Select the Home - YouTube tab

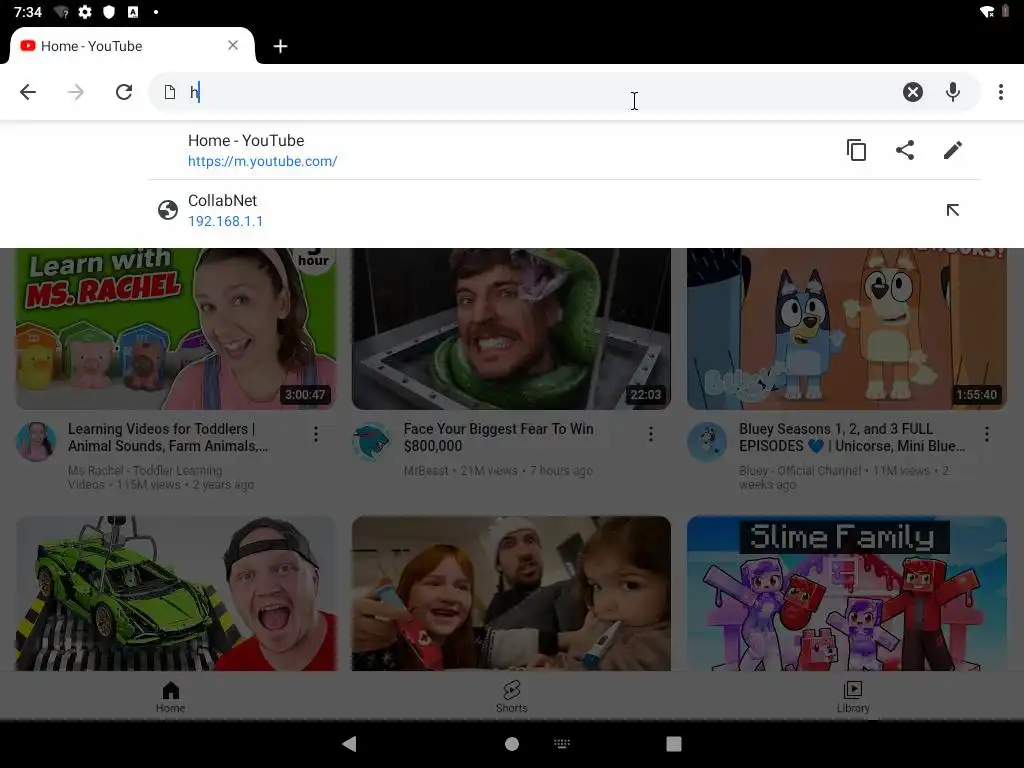131,46
